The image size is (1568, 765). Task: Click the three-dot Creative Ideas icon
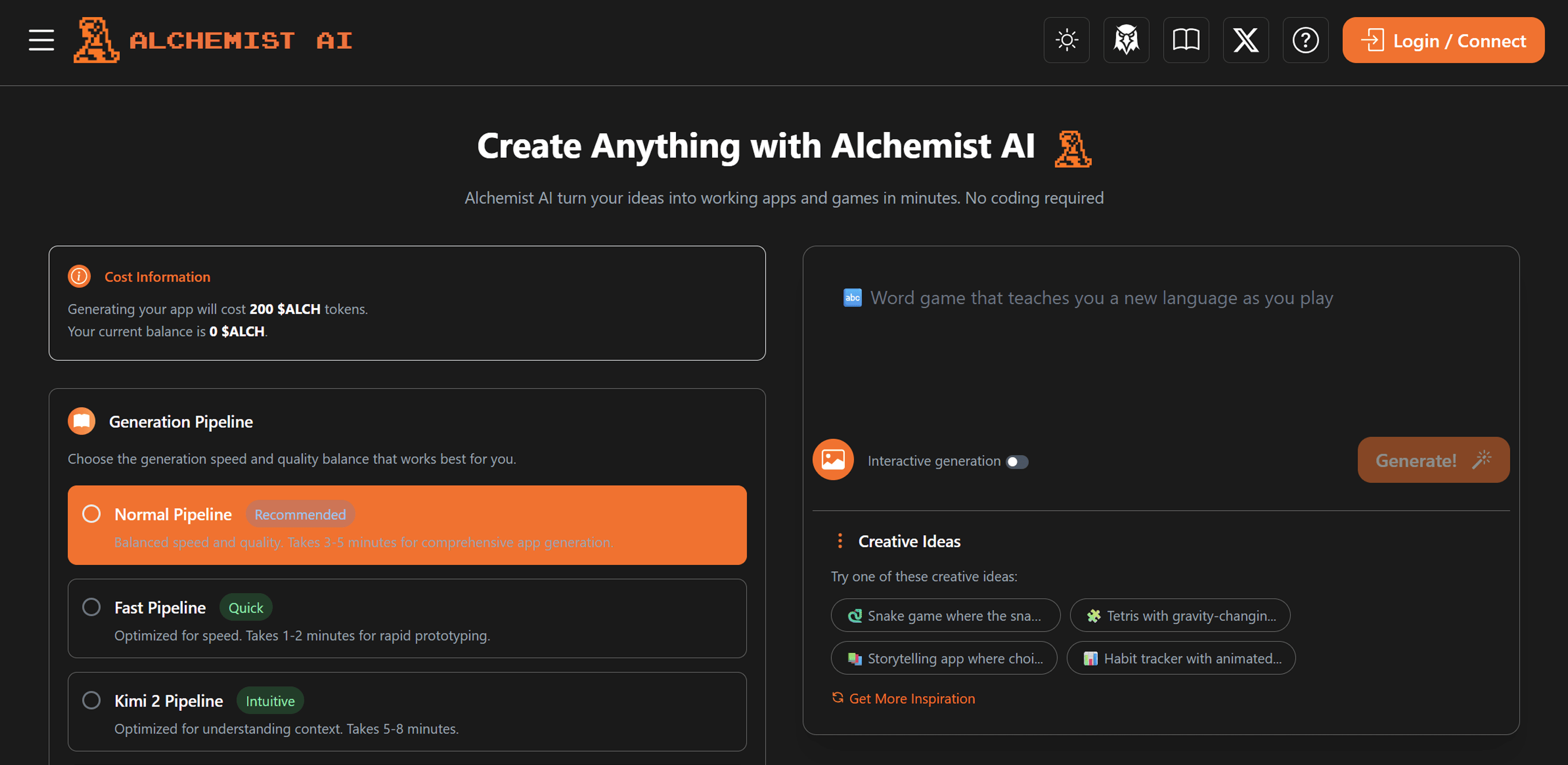[840, 541]
